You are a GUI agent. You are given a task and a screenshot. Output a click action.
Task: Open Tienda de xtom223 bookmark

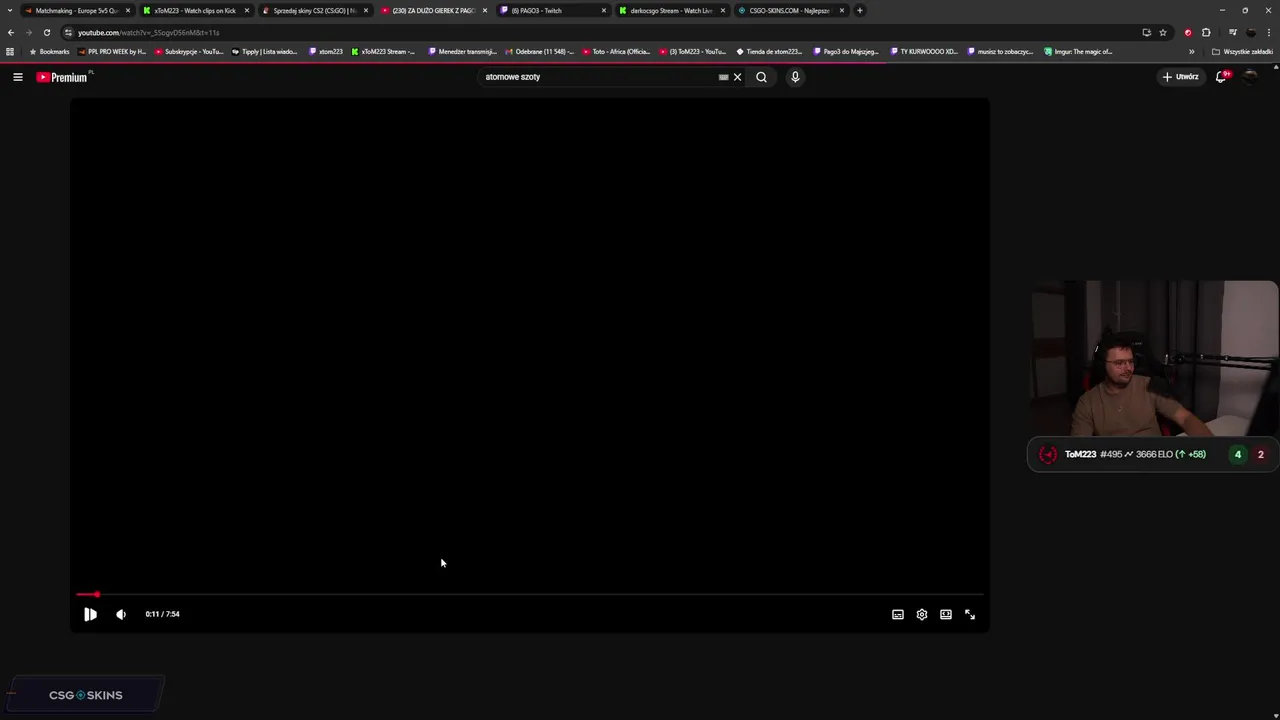pos(769,52)
